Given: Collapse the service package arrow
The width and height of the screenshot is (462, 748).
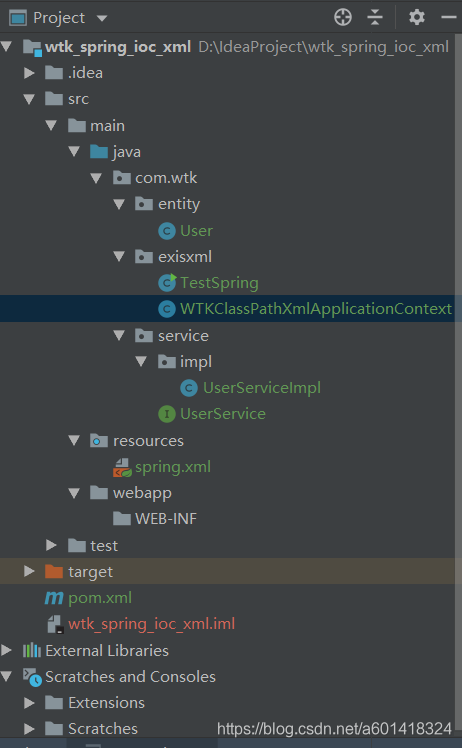Looking at the screenshot, I should 119,335.
